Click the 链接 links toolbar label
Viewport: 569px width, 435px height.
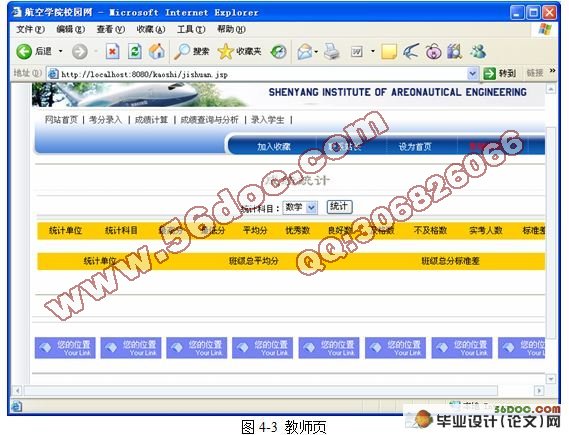pyautogui.click(x=535, y=73)
